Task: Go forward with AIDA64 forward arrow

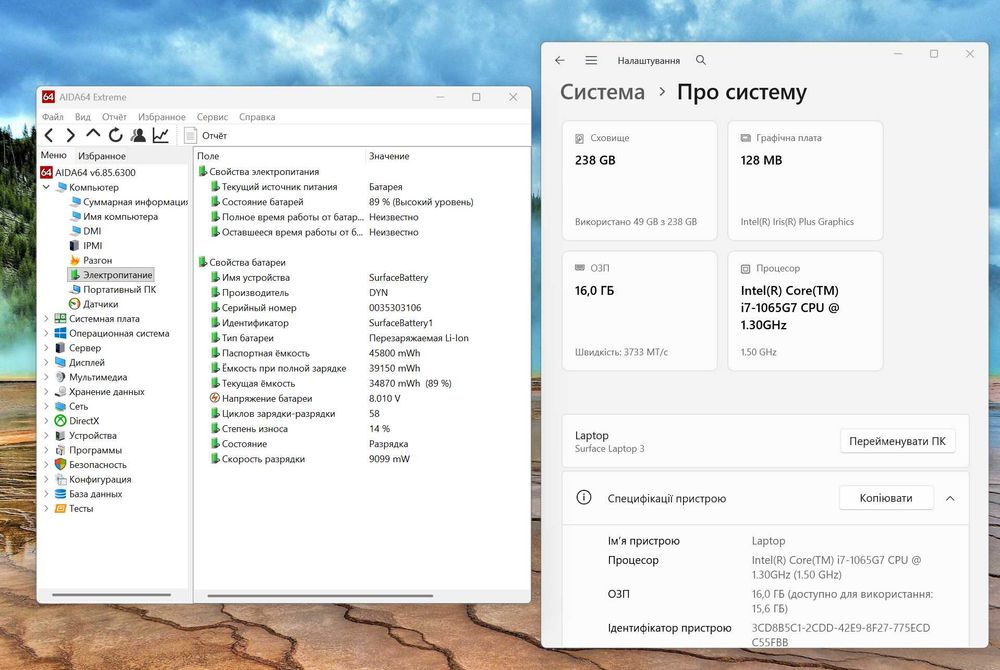Action: [71, 135]
